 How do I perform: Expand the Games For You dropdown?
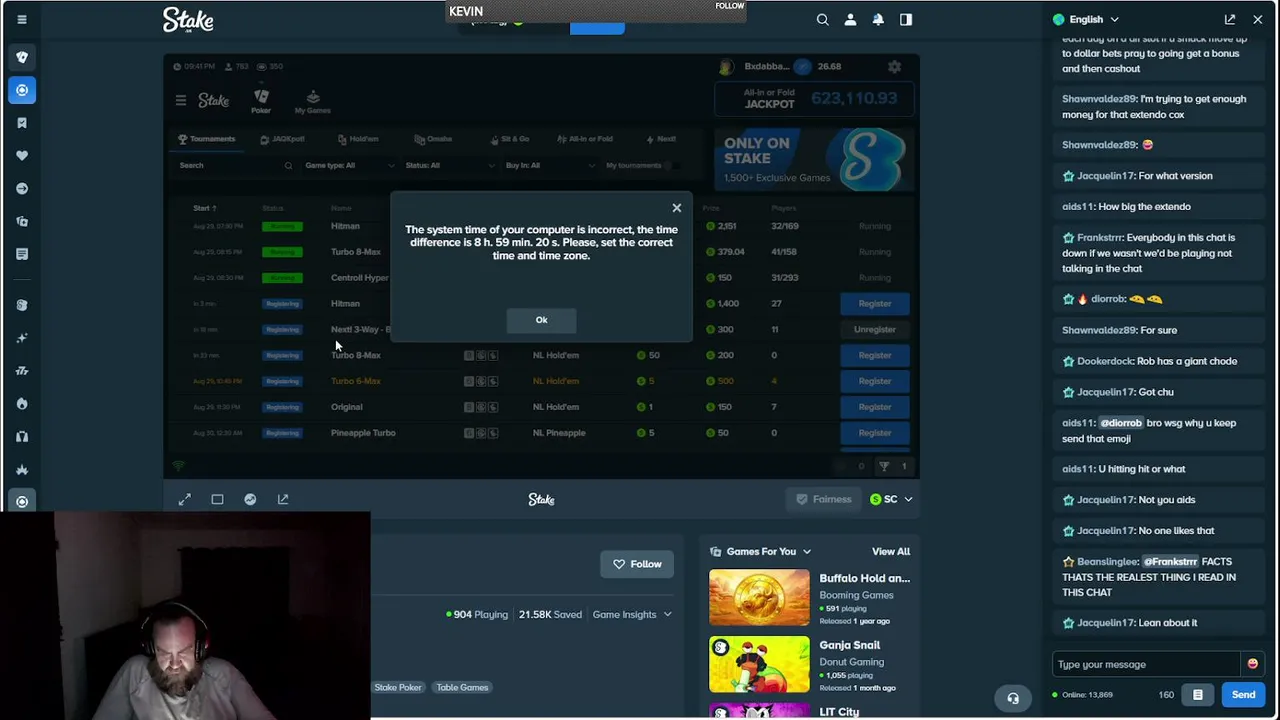(760, 552)
